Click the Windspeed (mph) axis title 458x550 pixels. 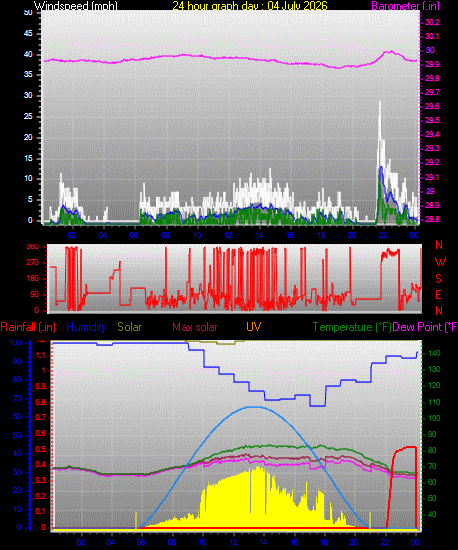click(75, 6)
